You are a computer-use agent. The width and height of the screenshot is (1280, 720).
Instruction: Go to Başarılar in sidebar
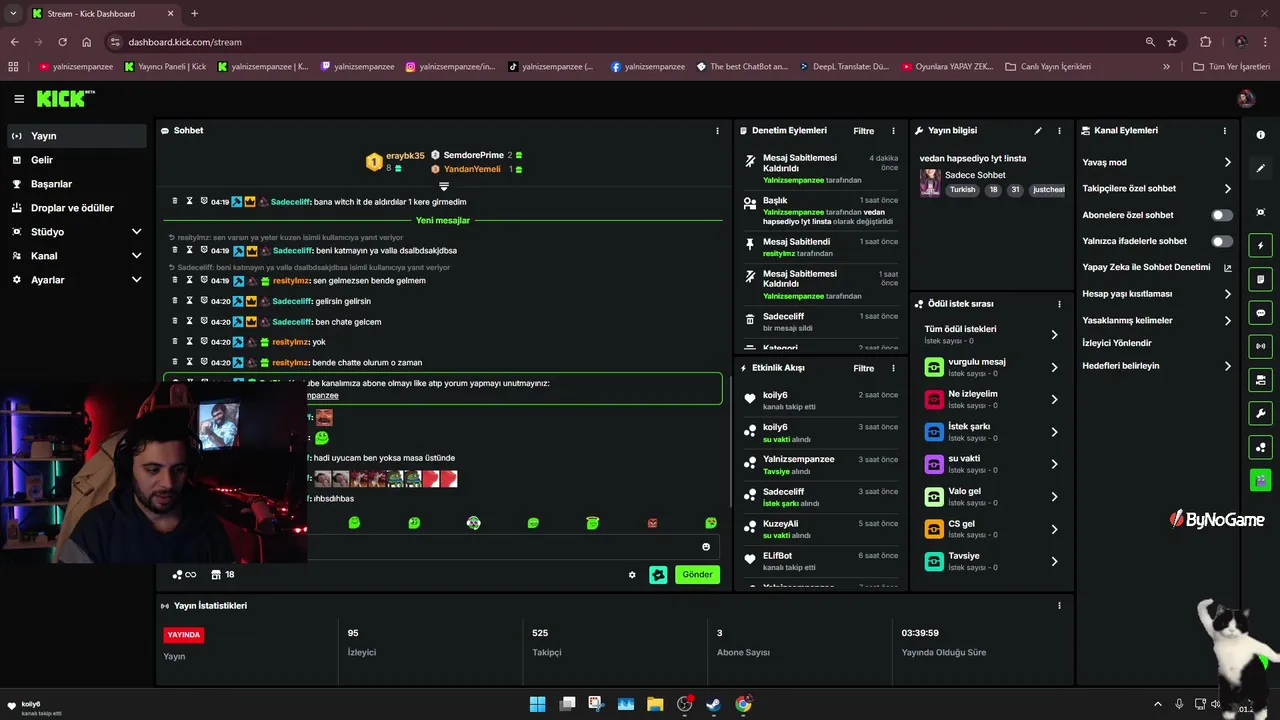[x=78, y=184]
